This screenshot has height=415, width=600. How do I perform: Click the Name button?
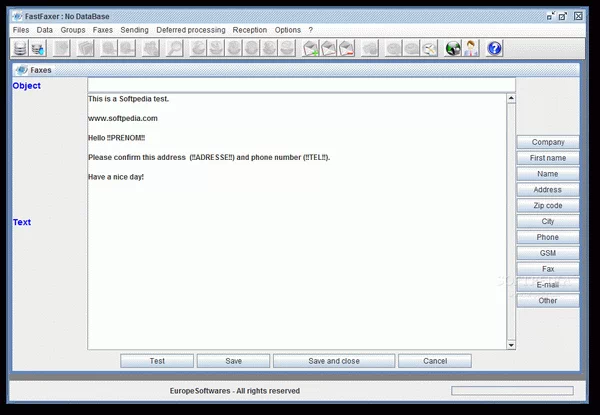(548, 174)
